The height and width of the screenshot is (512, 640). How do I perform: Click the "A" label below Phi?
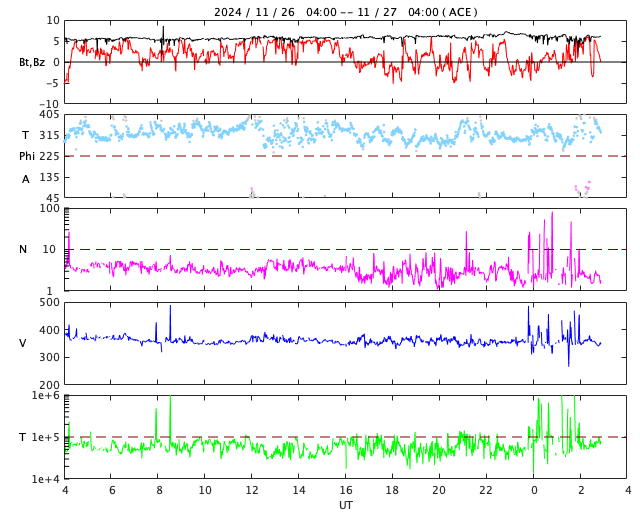coord(26,179)
